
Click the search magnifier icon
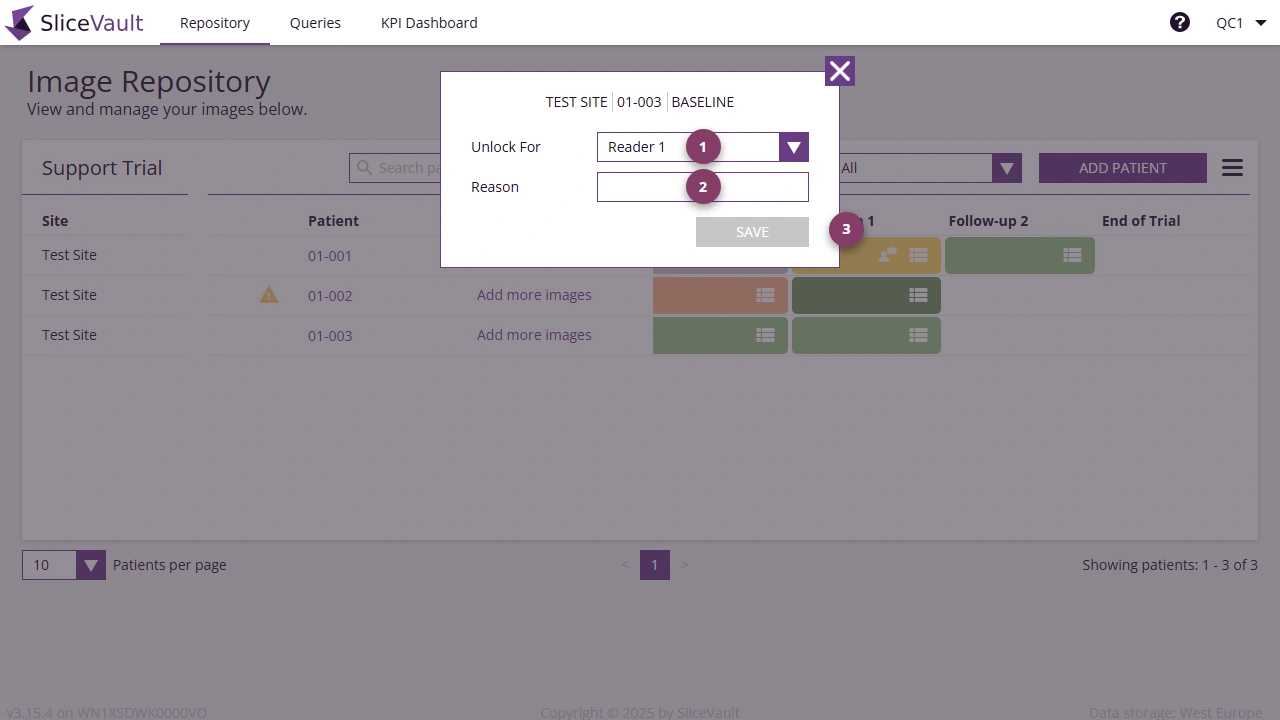[x=364, y=167]
